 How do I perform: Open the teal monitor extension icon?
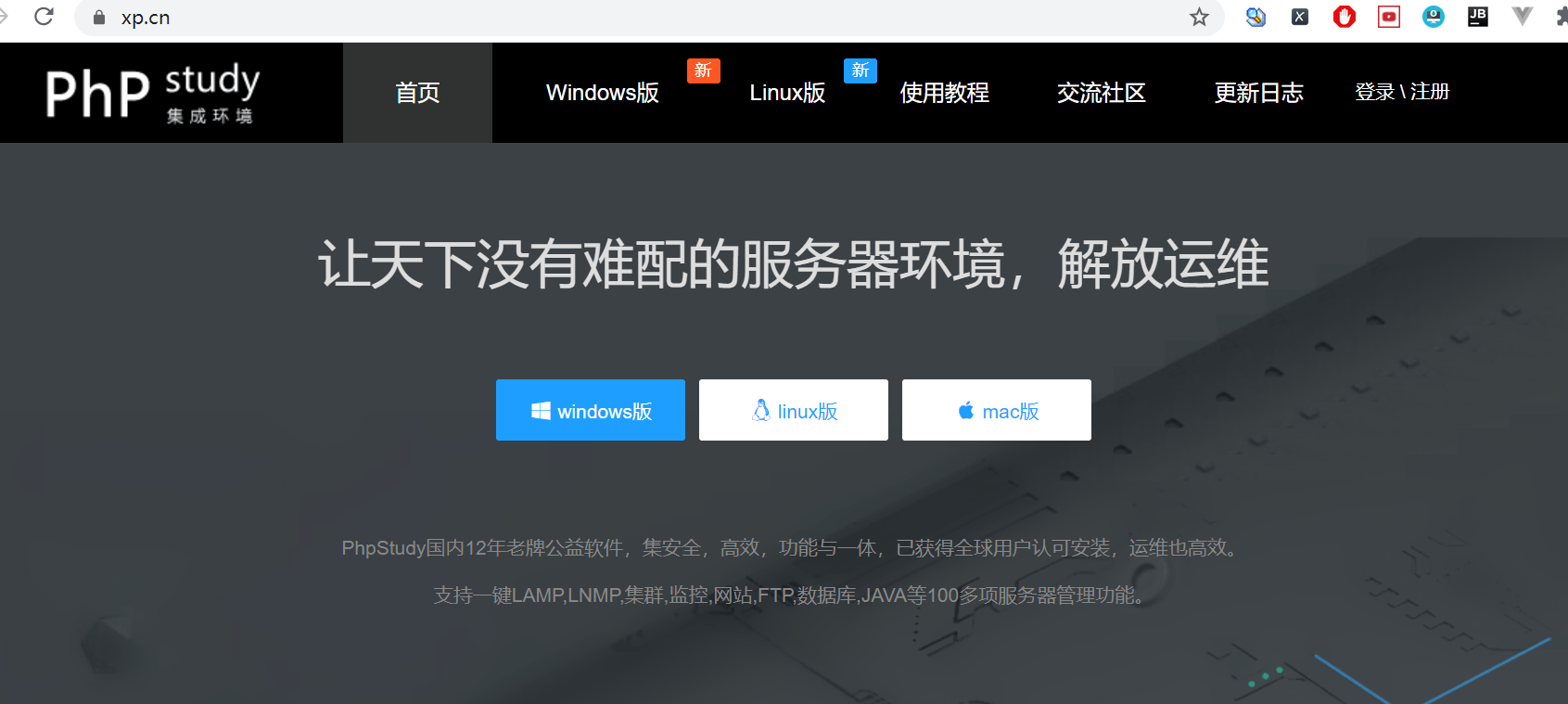[1433, 17]
